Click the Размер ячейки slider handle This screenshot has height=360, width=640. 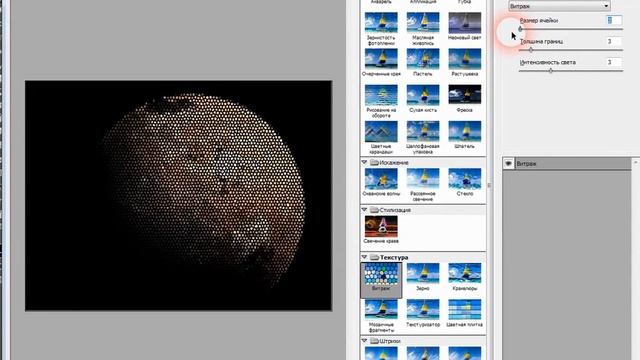[520, 29]
